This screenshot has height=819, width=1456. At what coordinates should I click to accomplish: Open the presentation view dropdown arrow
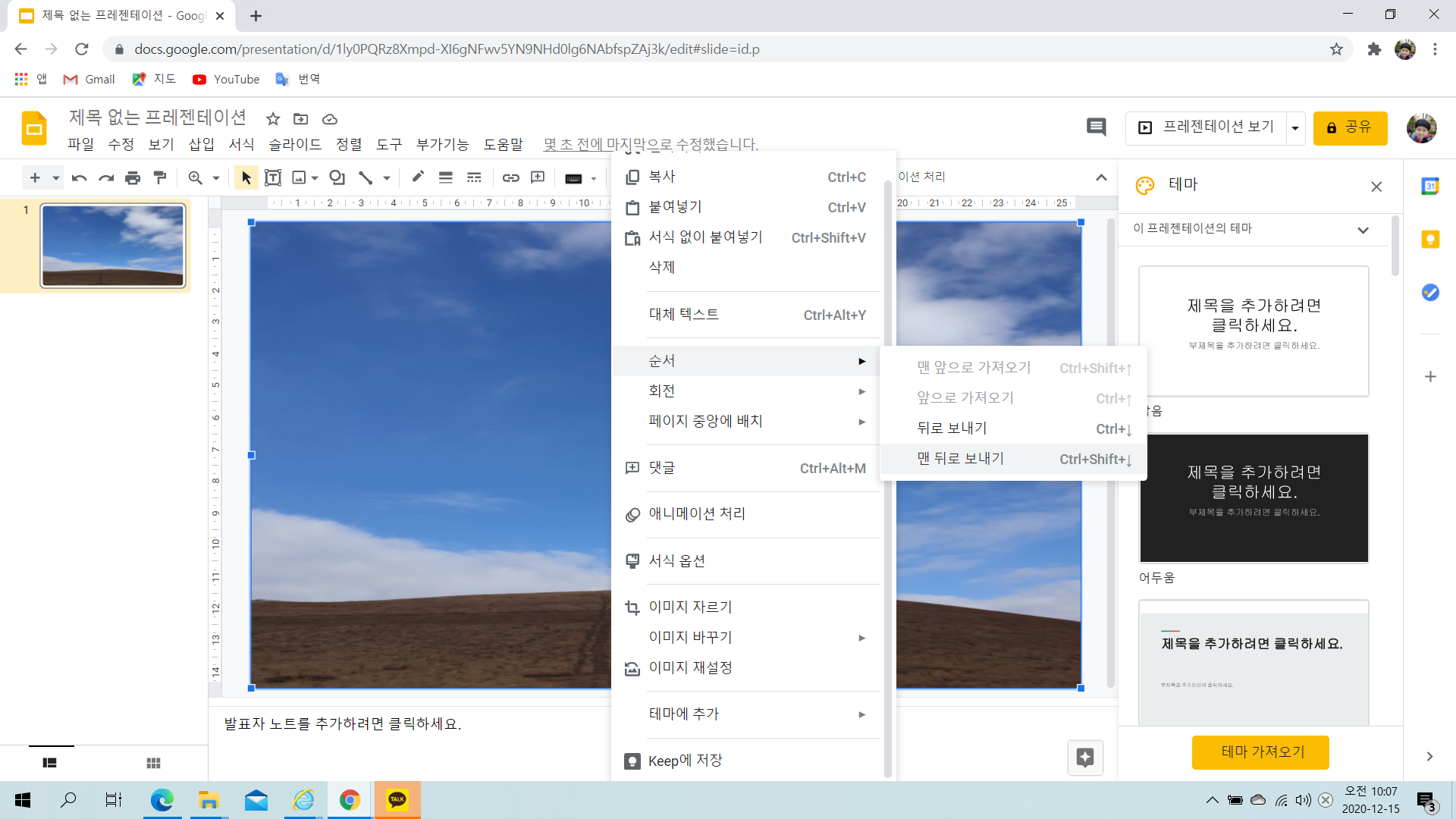point(1295,128)
